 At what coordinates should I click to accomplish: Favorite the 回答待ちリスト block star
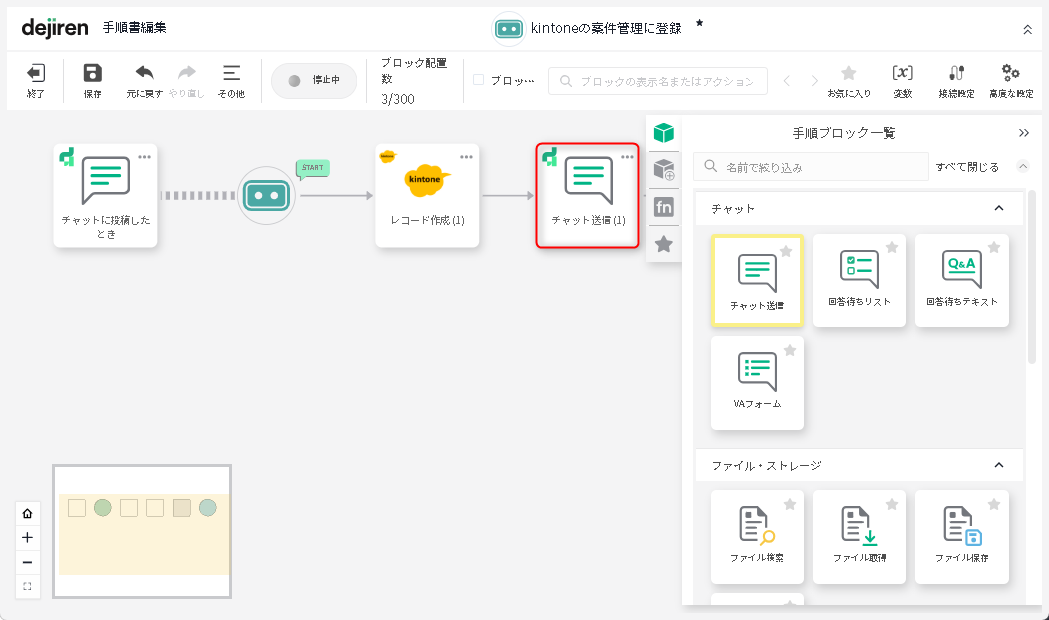tap(892, 247)
